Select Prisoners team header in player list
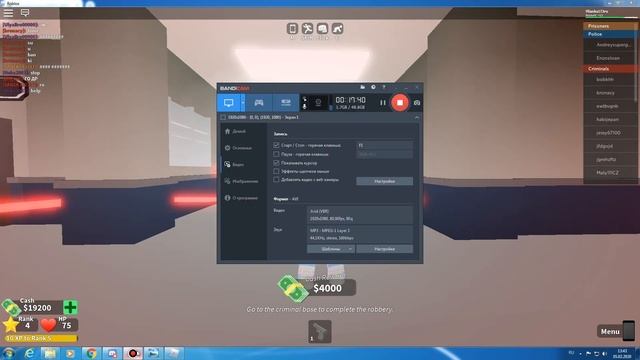Screen dimensions: 640x360 (610, 26)
